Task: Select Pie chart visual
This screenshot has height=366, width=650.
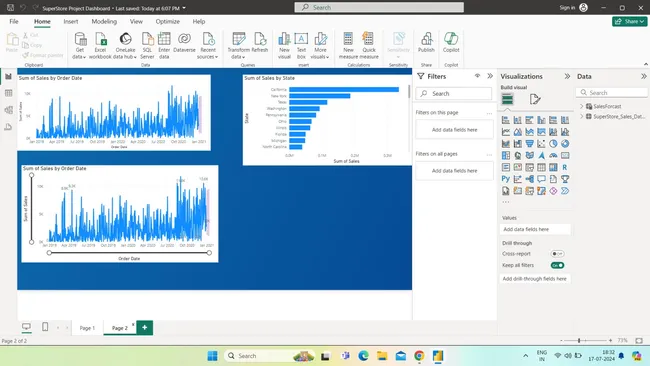Action: (x=553, y=144)
